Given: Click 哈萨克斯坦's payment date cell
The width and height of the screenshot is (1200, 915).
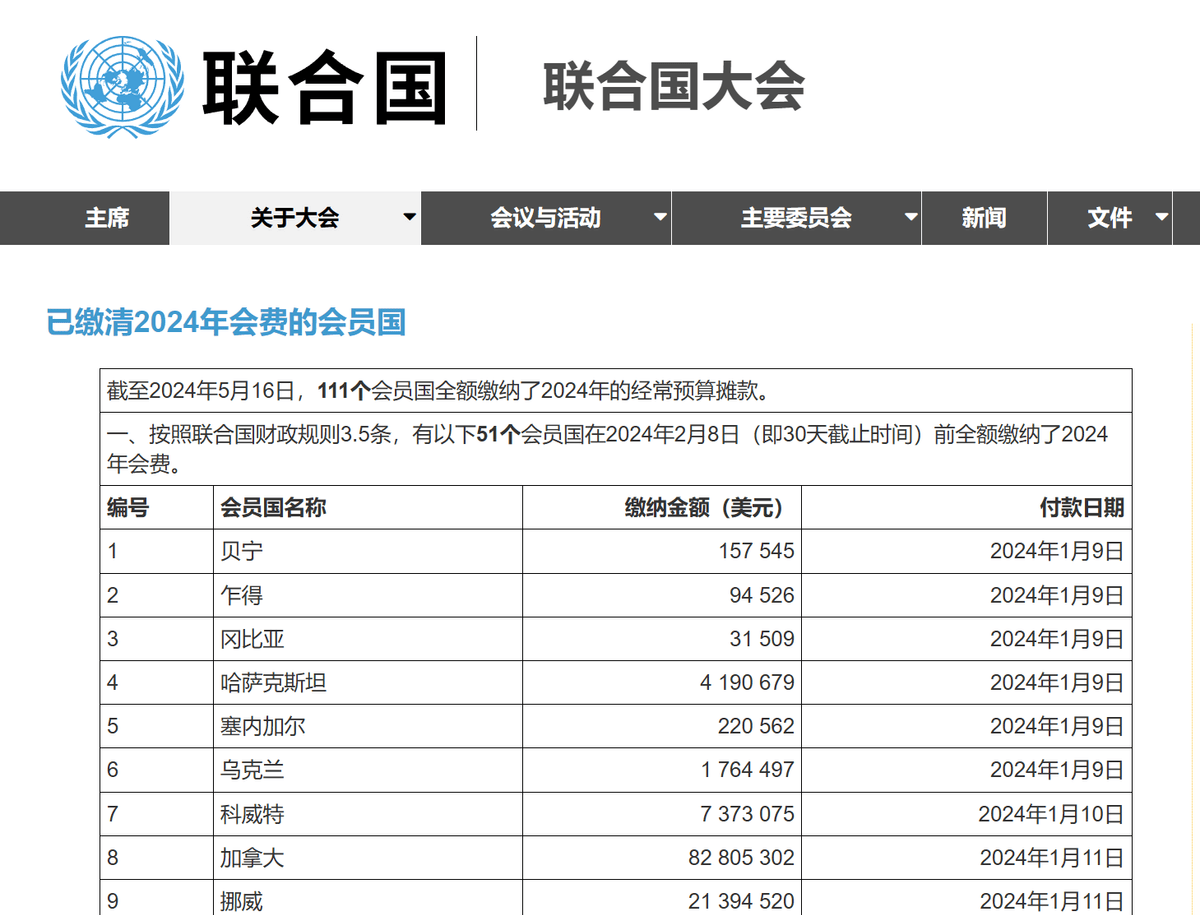Looking at the screenshot, I should 967,683.
